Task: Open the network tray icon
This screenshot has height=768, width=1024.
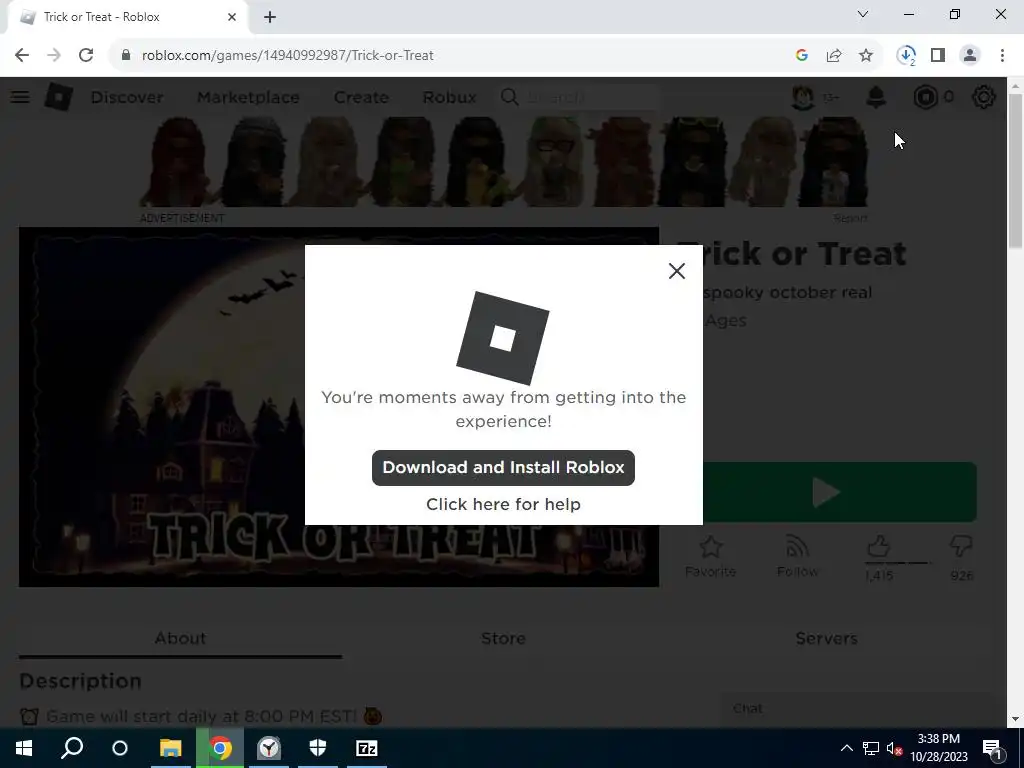Action: (x=871, y=749)
